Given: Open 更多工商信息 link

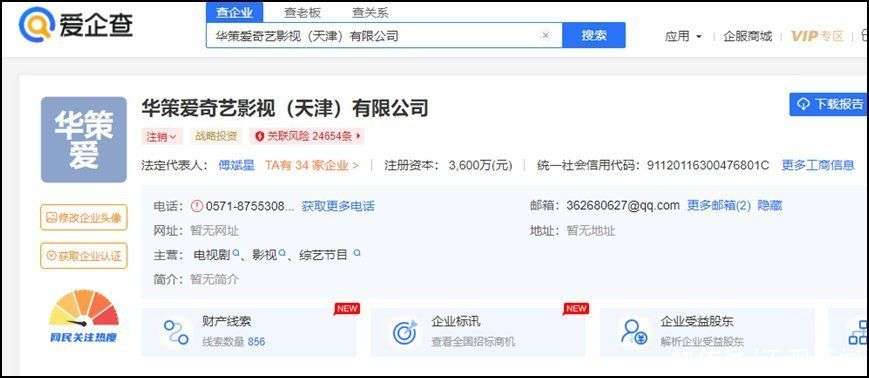Looking at the screenshot, I should [817, 165].
